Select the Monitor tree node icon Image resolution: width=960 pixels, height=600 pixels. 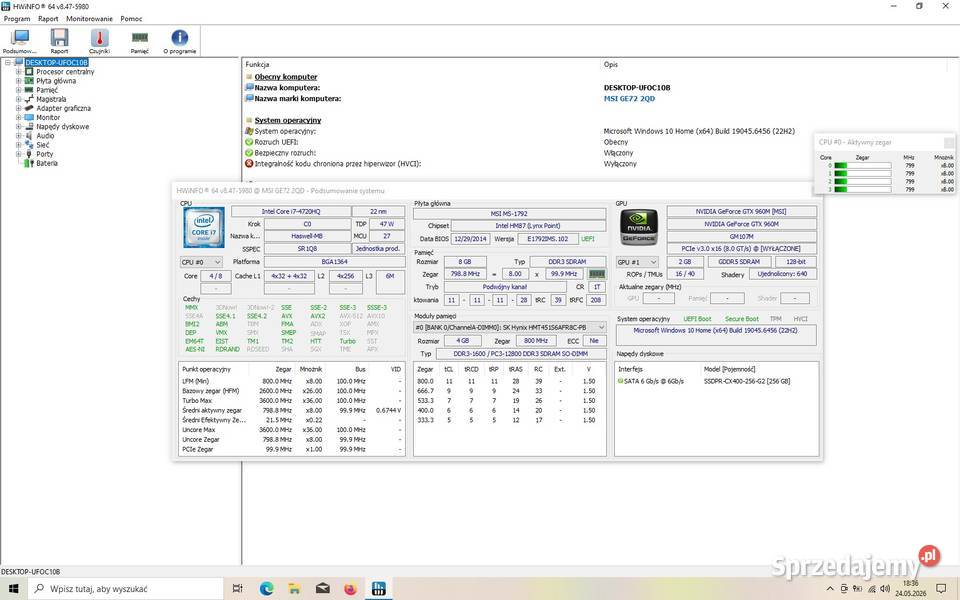(x=29, y=118)
